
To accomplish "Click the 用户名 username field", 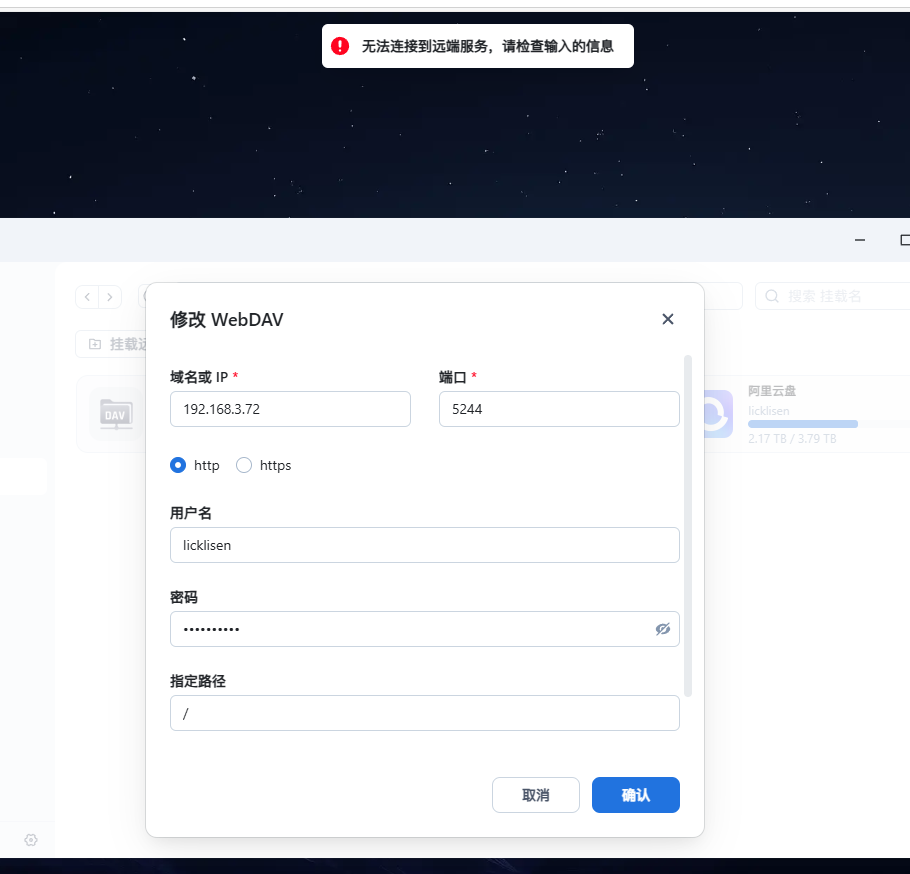I will [x=425, y=545].
